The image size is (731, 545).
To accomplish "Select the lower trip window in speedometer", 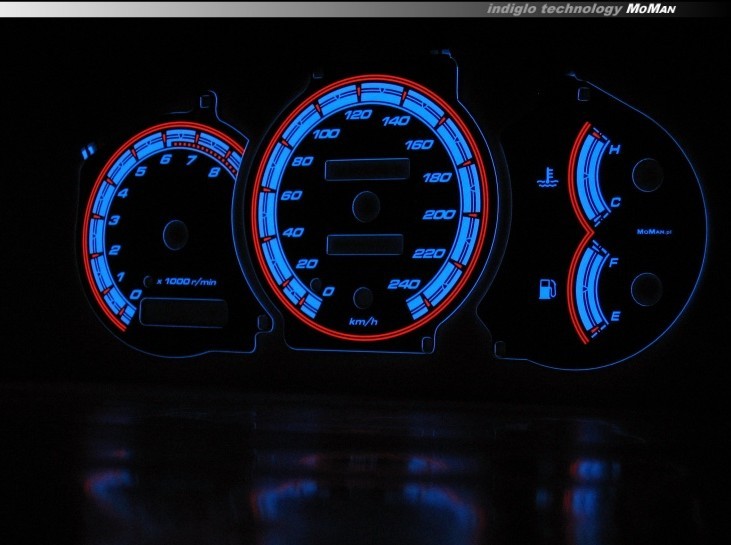I will [365, 245].
